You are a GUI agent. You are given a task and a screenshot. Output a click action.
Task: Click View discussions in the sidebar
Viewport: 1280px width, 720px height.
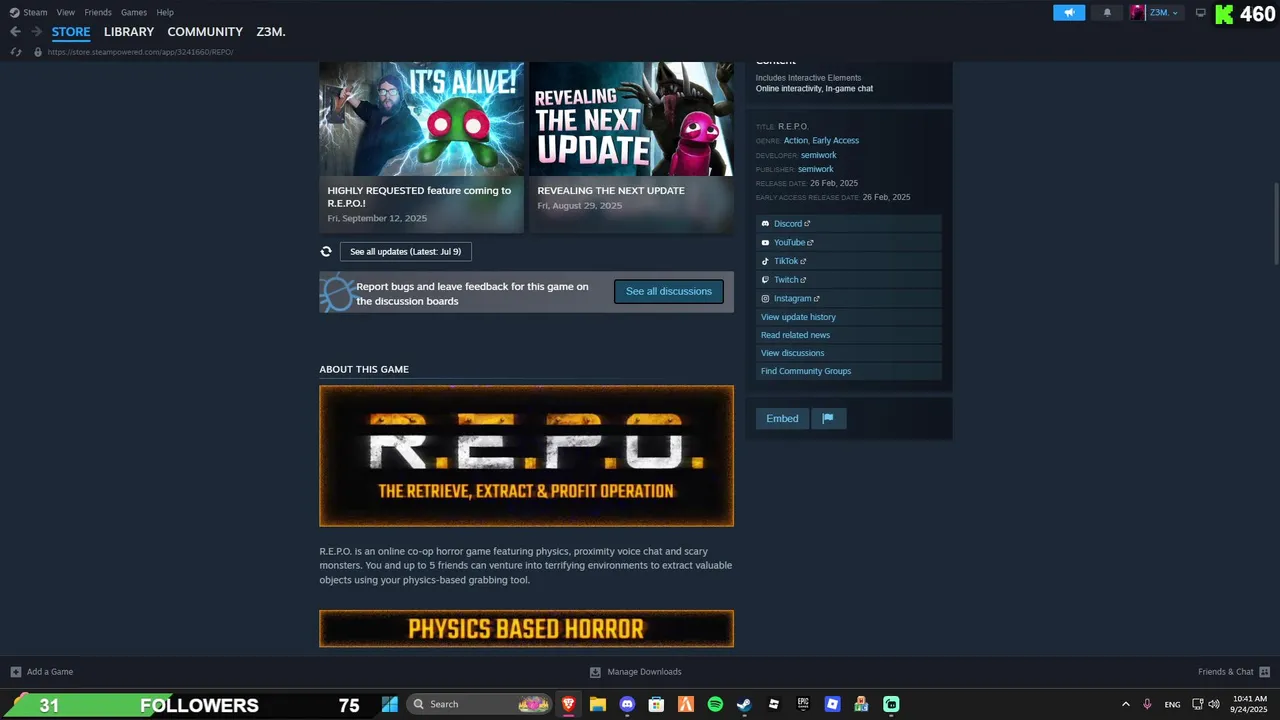click(x=849, y=353)
